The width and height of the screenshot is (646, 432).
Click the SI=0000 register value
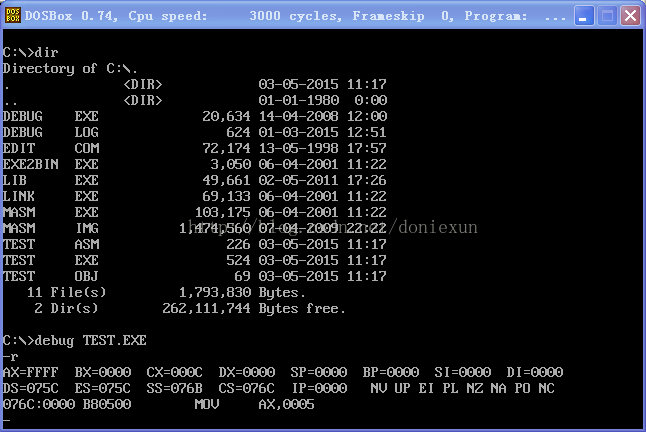(463, 373)
